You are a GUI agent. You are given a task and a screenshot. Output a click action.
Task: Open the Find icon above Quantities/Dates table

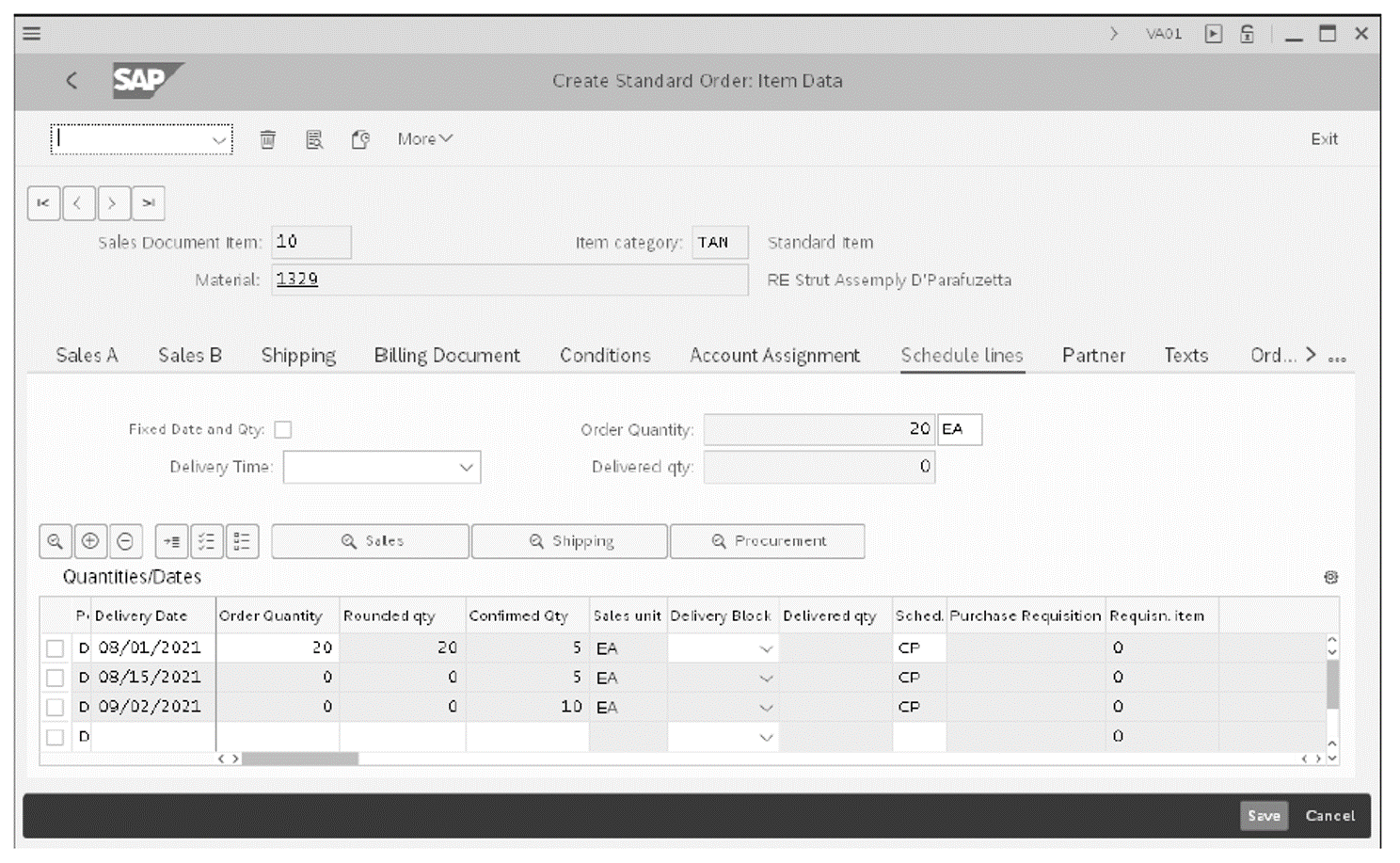tap(56, 541)
